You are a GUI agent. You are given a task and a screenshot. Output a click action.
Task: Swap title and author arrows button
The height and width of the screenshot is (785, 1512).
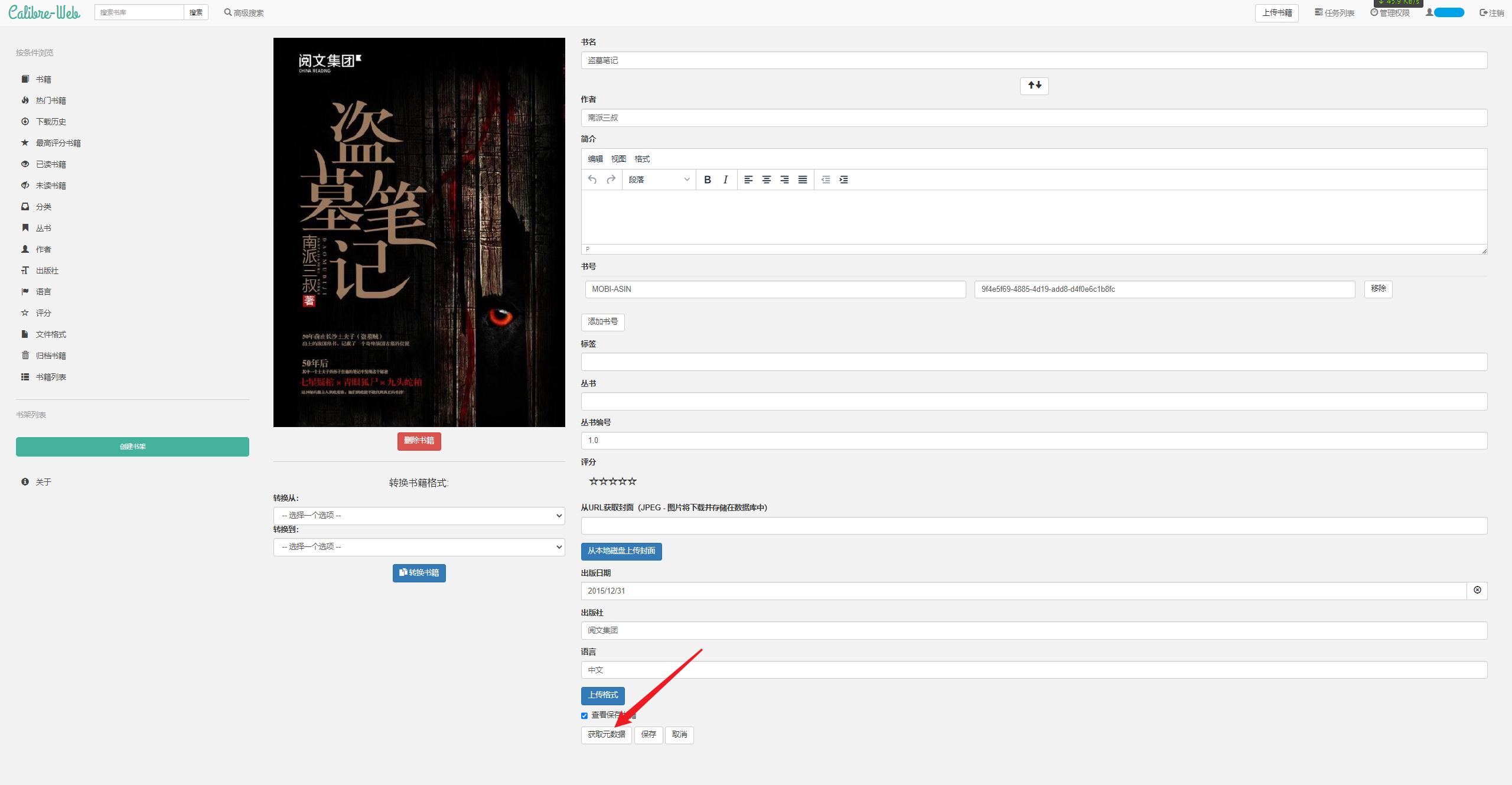point(1034,86)
